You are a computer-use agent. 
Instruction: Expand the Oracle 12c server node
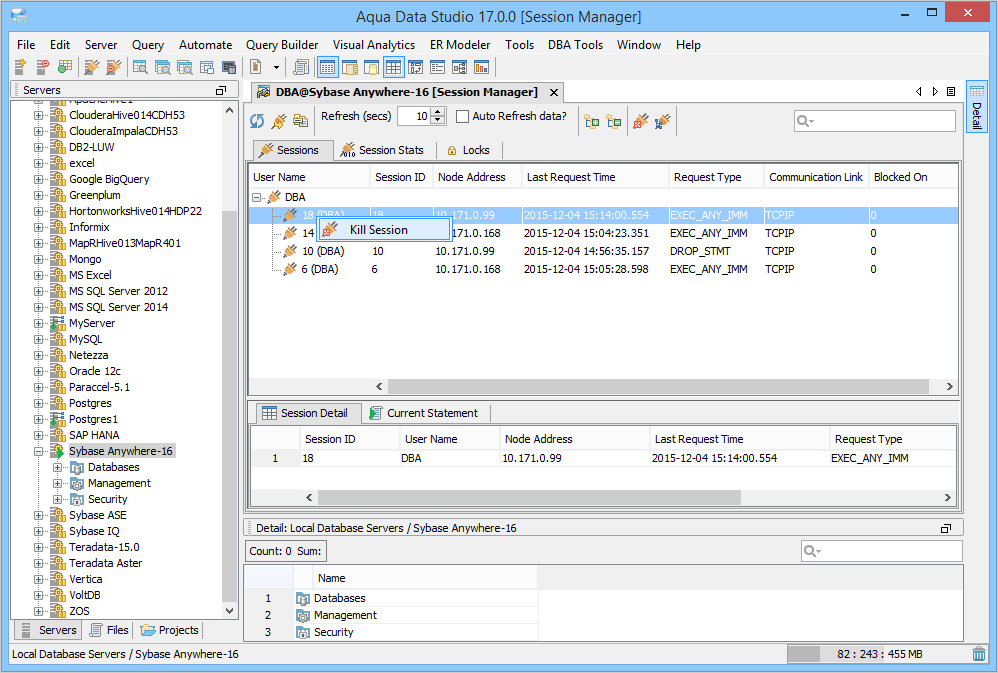[39, 371]
